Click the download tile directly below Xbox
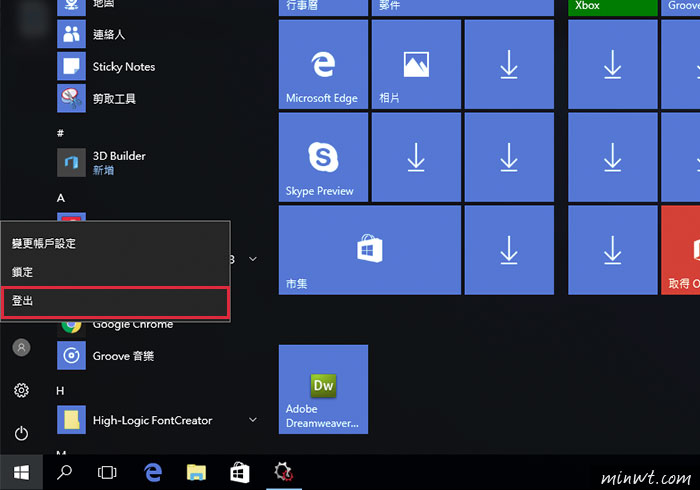 (612, 64)
